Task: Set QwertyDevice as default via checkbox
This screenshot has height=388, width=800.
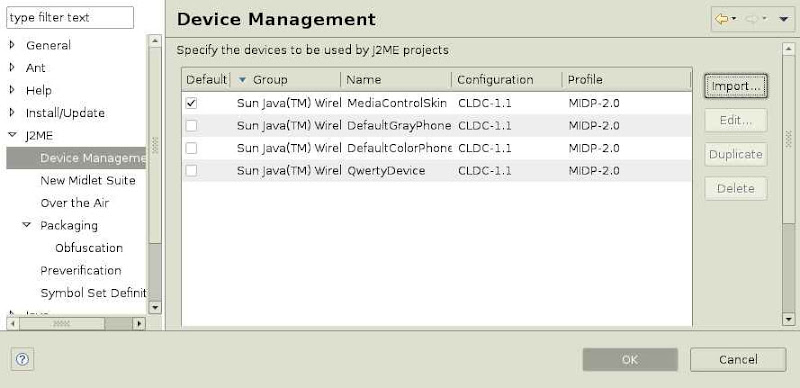Action: click(x=191, y=171)
